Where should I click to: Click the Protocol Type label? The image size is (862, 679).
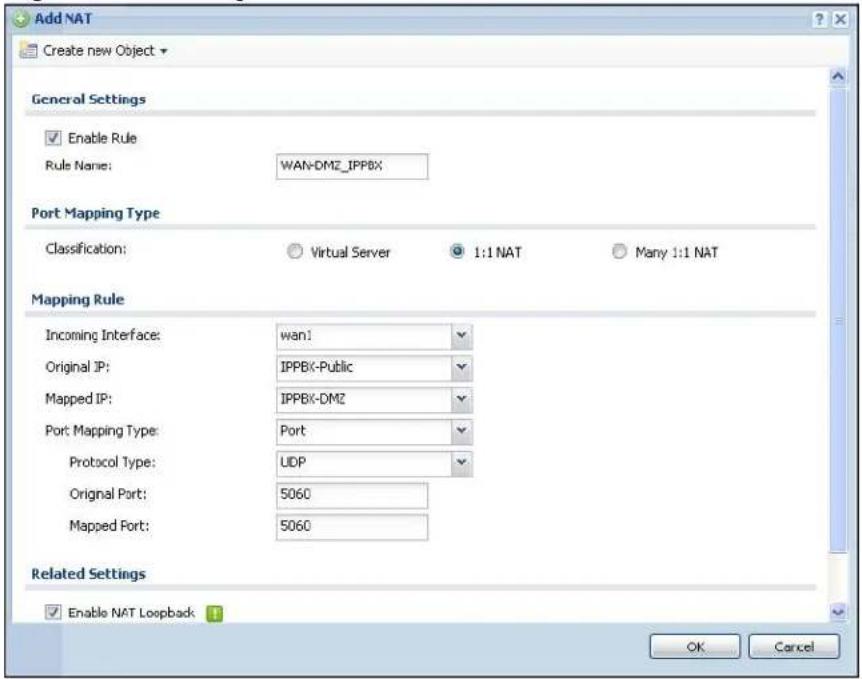112,462
